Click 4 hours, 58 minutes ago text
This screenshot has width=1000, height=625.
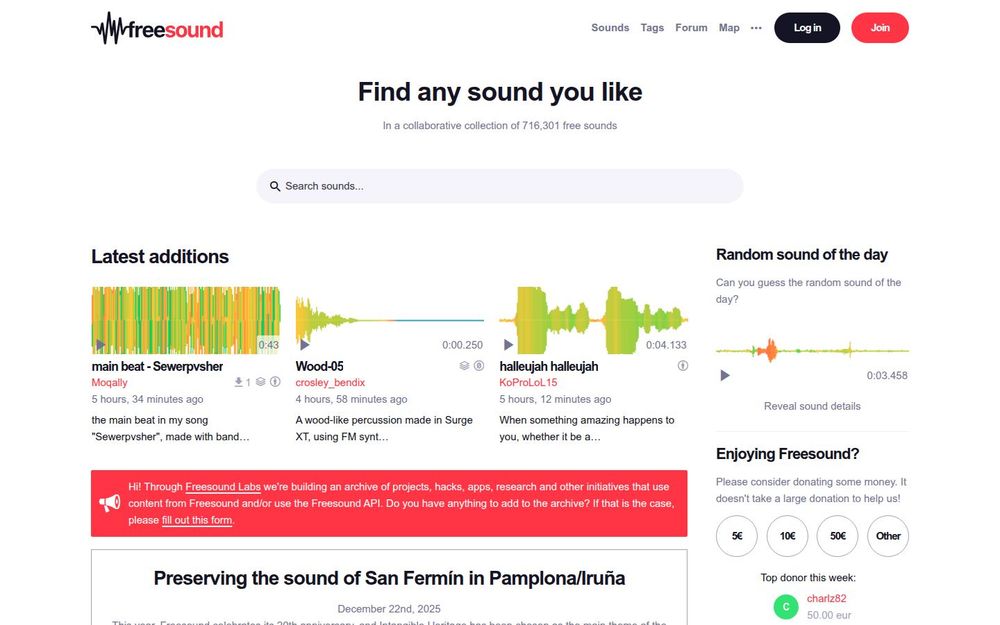point(351,399)
